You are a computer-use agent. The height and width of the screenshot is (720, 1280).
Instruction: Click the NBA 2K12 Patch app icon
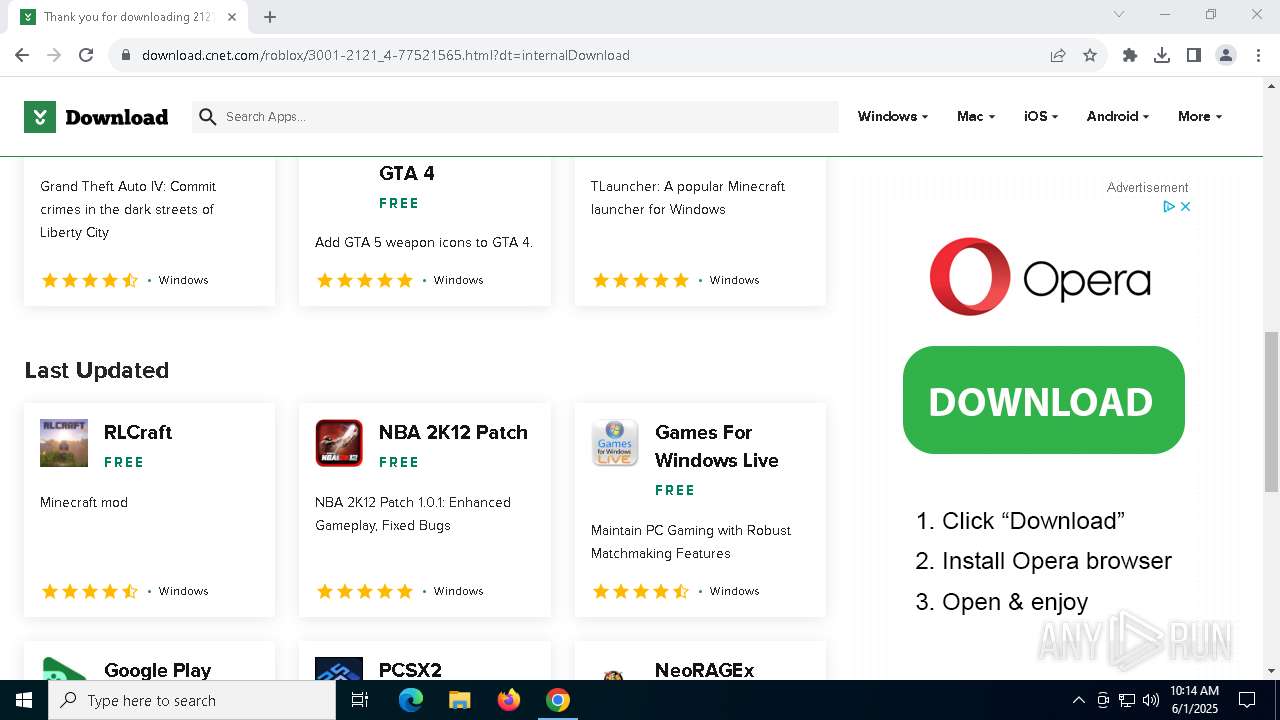point(339,443)
